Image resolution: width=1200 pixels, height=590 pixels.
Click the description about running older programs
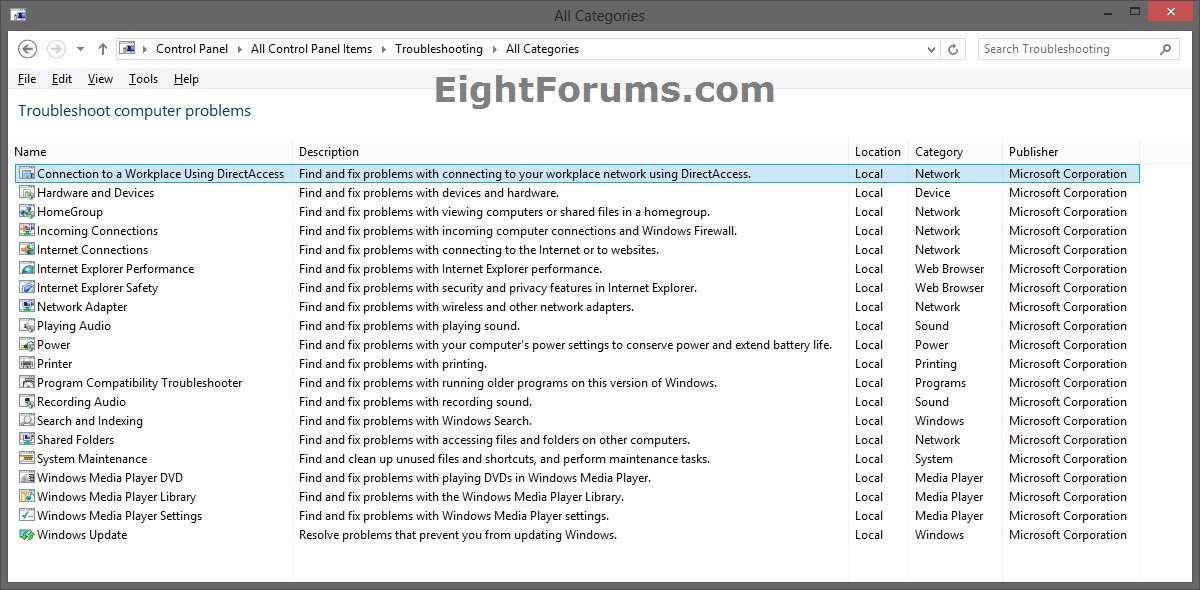(x=508, y=383)
